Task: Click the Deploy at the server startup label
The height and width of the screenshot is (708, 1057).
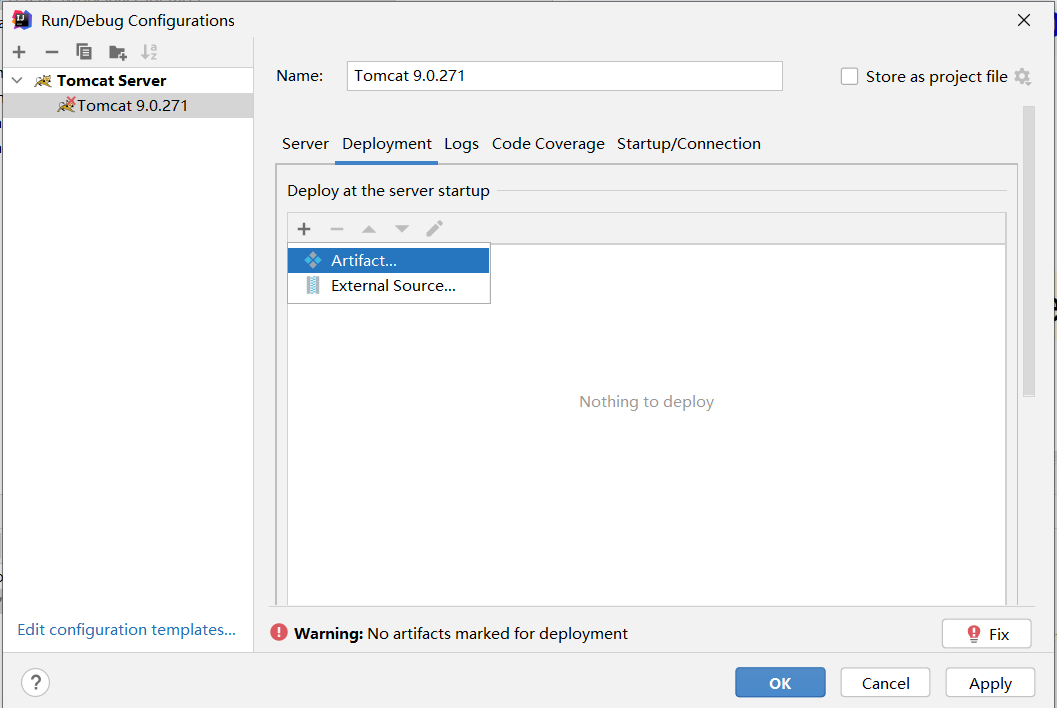Action: coord(388,191)
